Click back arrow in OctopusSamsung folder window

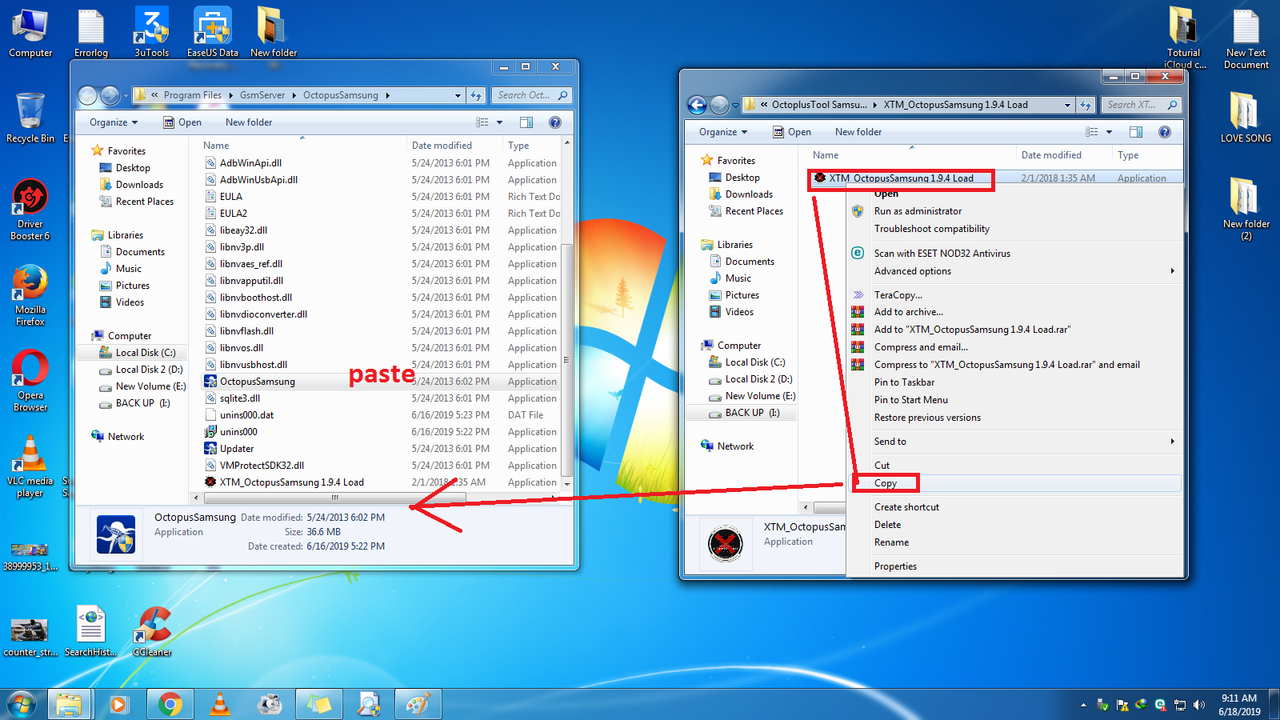coord(89,96)
